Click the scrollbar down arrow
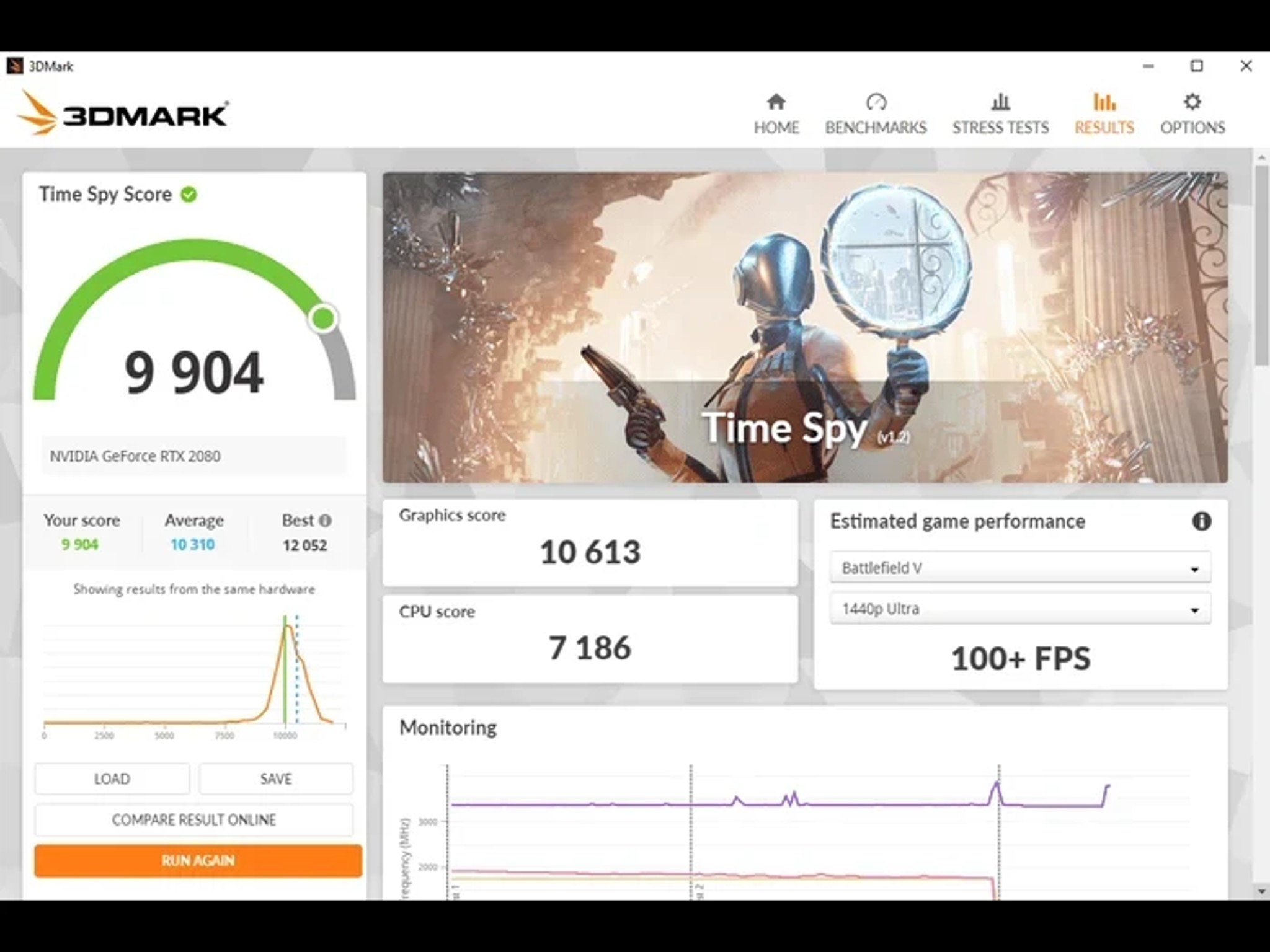The width and height of the screenshot is (1270, 952). (1262, 891)
